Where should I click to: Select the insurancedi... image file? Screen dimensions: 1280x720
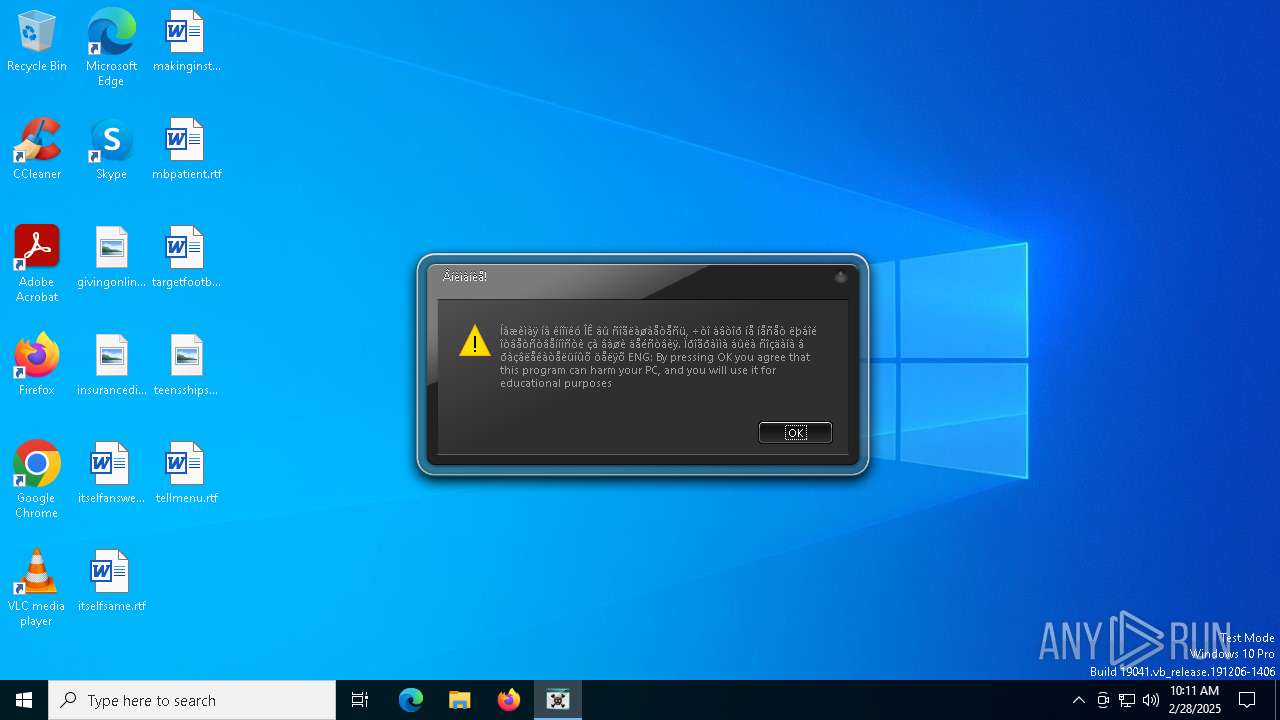tap(111, 366)
